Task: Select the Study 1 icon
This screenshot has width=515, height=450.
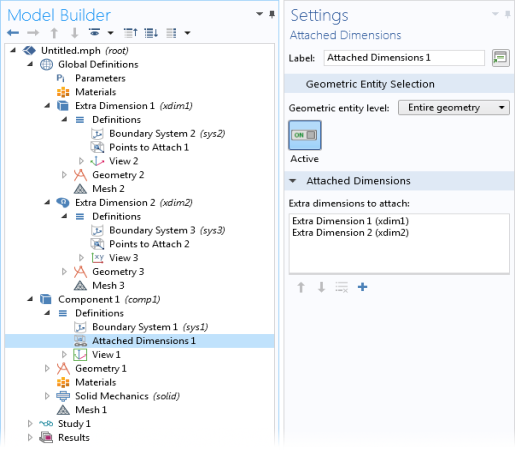Action: click(46, 424)
